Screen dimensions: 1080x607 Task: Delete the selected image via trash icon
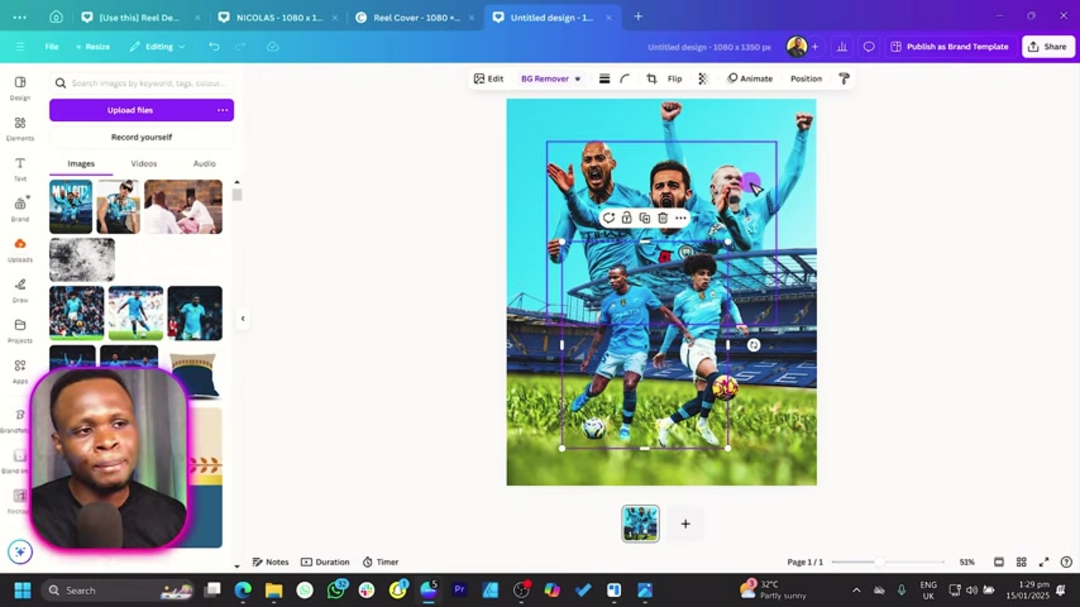pyautogui.click(x=662, y=218)
